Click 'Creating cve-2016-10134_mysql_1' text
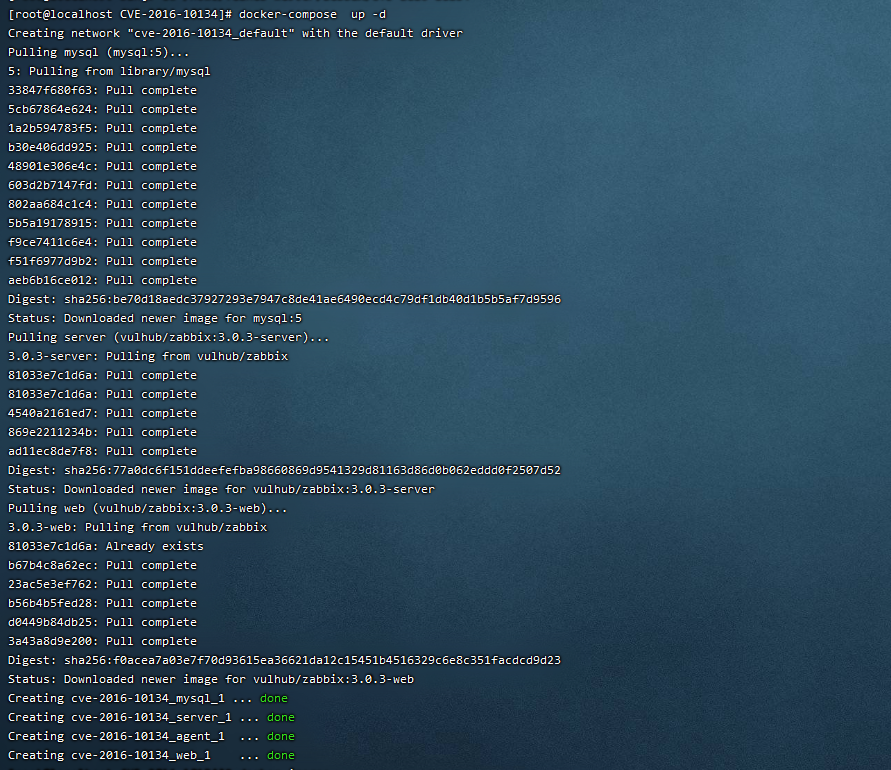The height and width of the screenshot is (770, 891). pyautogui.click(x=116, y=698)
